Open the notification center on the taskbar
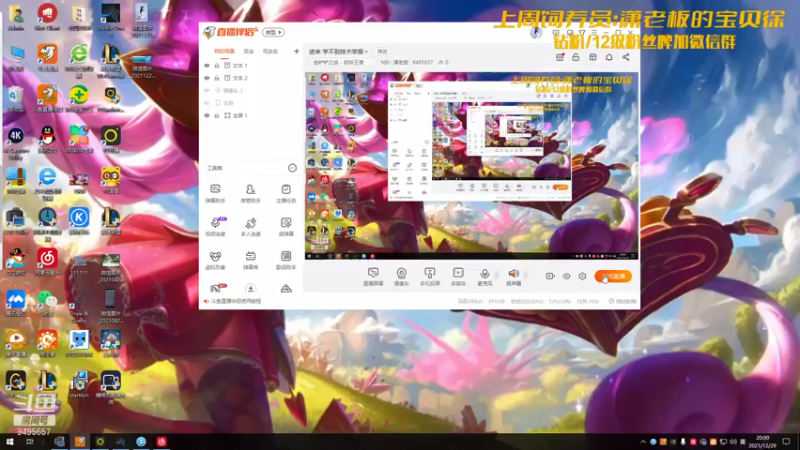Viewport: 800px width, 450px height. (x=786, y=442)
